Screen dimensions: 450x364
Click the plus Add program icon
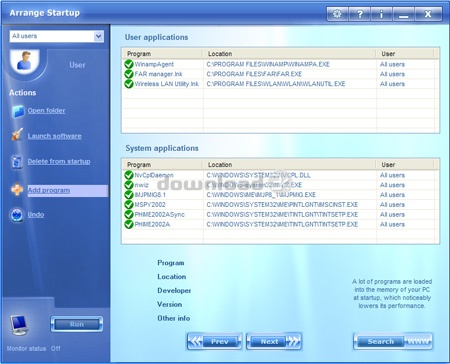click(17, 189)
